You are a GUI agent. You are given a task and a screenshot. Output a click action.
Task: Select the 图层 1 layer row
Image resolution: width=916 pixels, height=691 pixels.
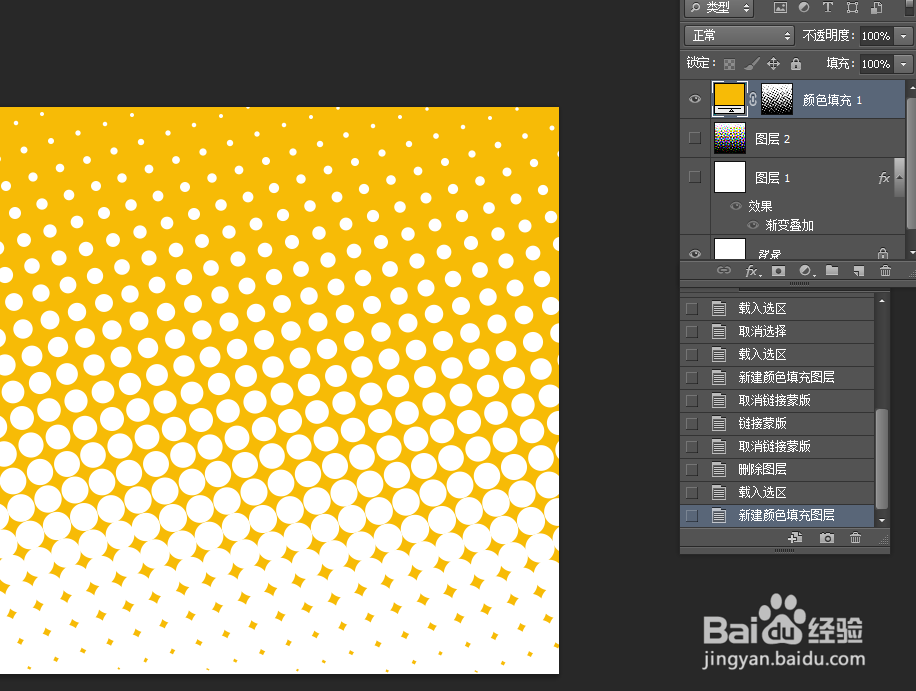pyautogui.click(x=793, y=178)
